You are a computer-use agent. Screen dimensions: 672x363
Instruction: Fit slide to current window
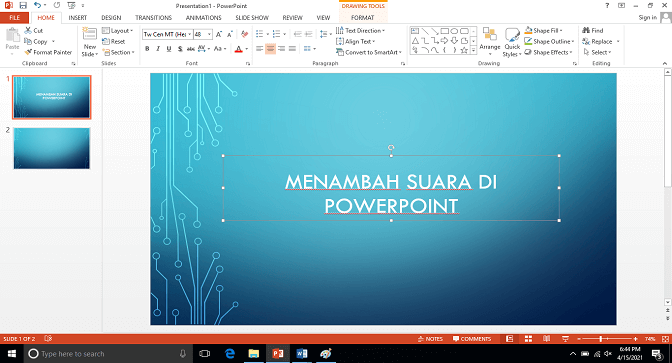click(665, 339)
